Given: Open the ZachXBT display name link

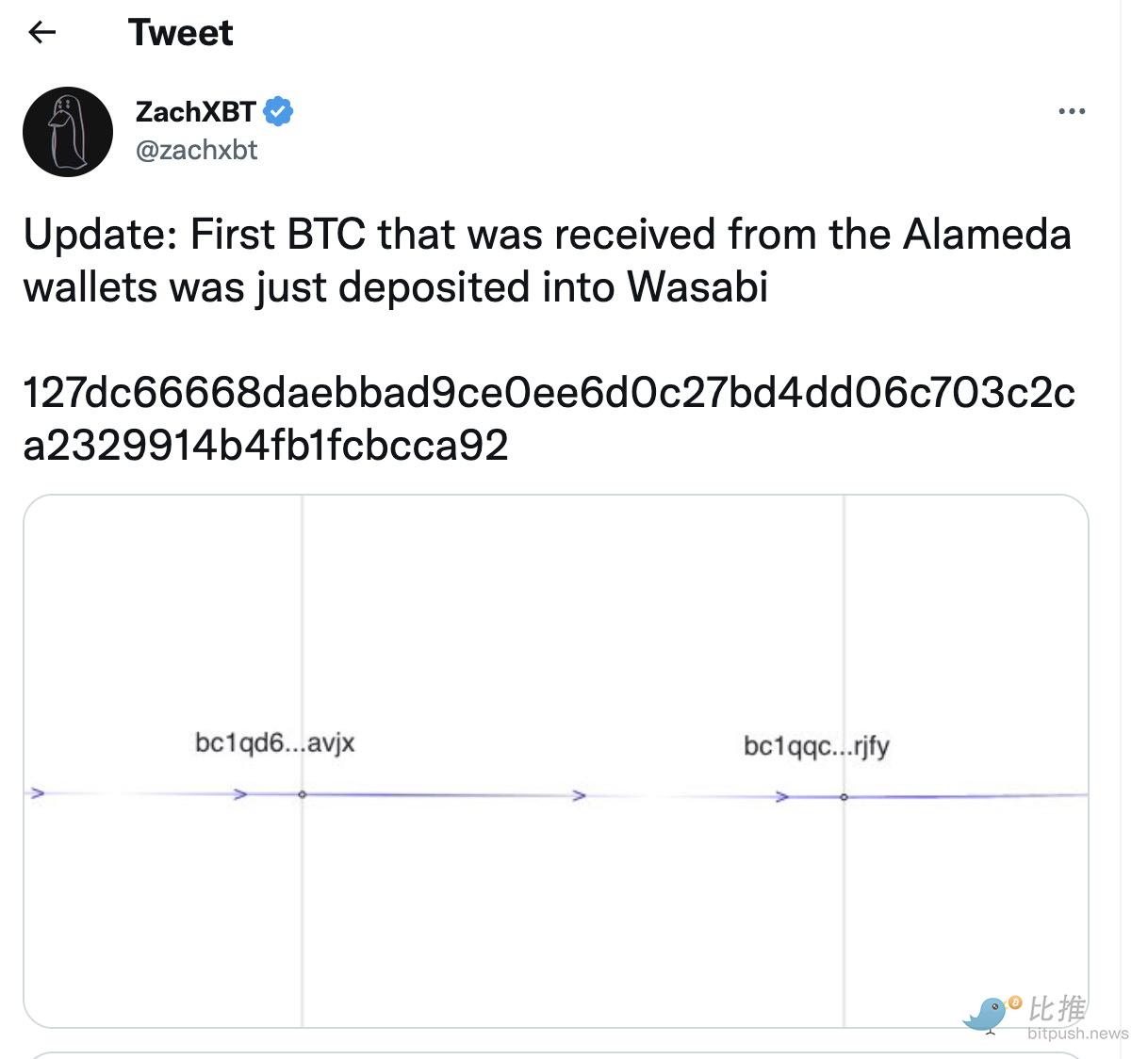Looking at the screenshot, I should click(196, 111).
